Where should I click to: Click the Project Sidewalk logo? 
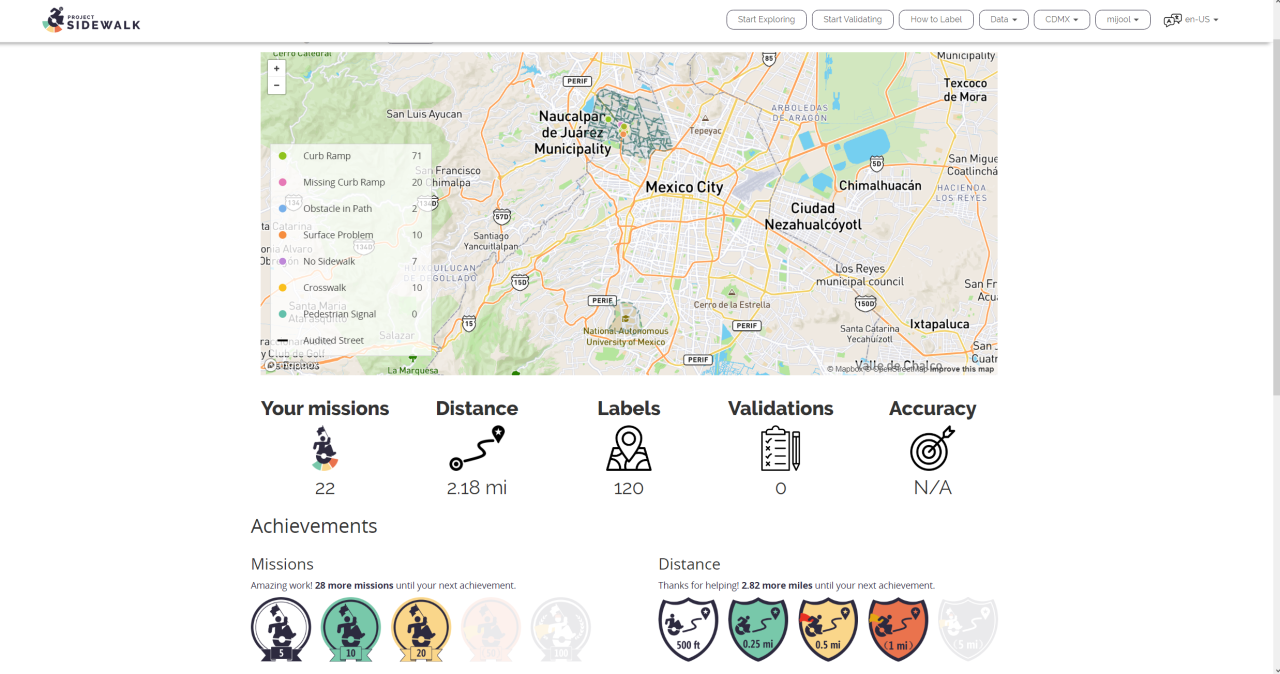point(92,19)
